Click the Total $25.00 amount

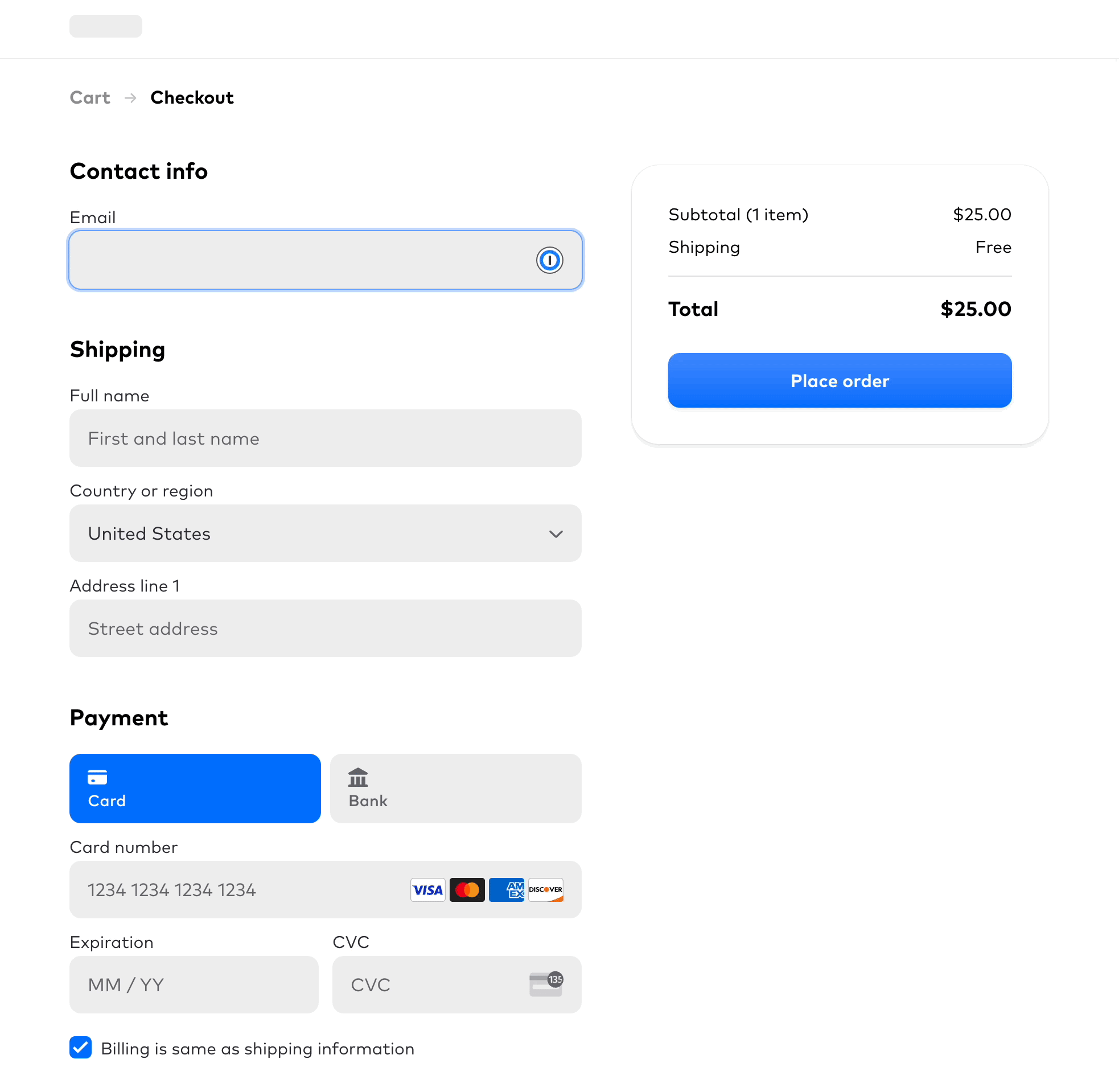pyautogui.click(x=976, y=309)
